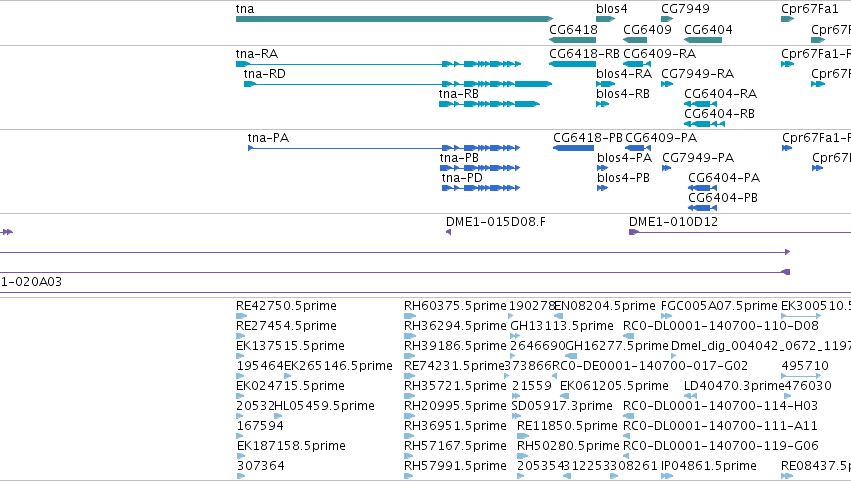Click EST label RC0-DL0001-140700-111-A11
Screen dimensions: 851x481
(720, 426)
